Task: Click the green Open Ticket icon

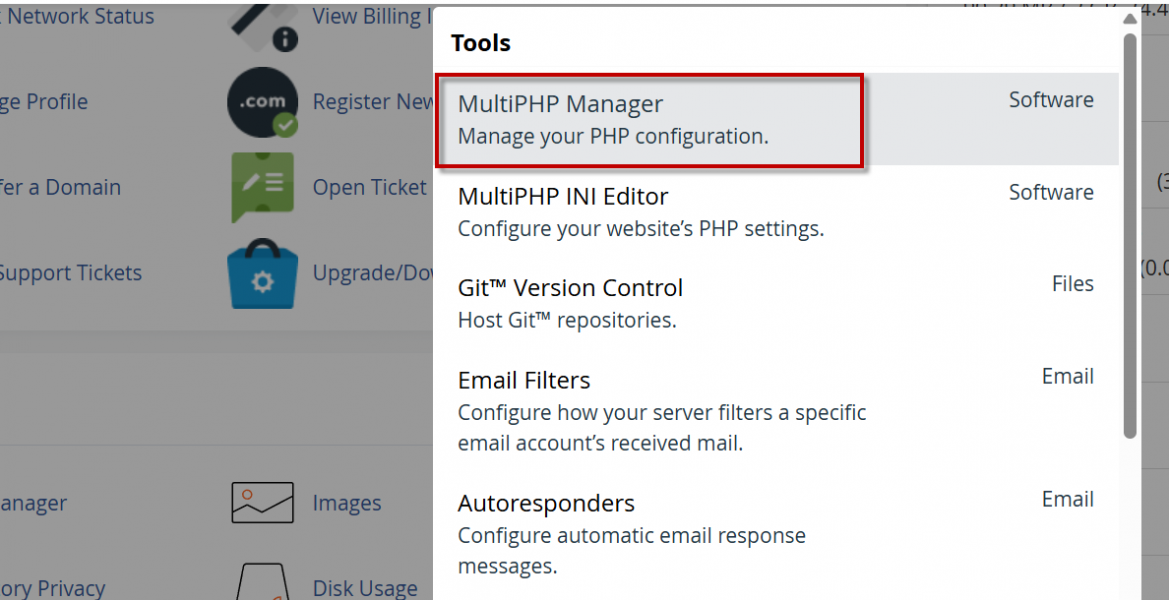Action: click(262, 187)
